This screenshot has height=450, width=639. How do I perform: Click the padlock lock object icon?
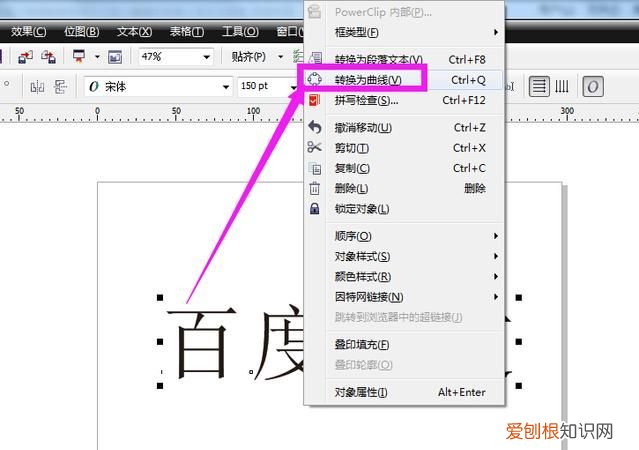tap(315, 209)
